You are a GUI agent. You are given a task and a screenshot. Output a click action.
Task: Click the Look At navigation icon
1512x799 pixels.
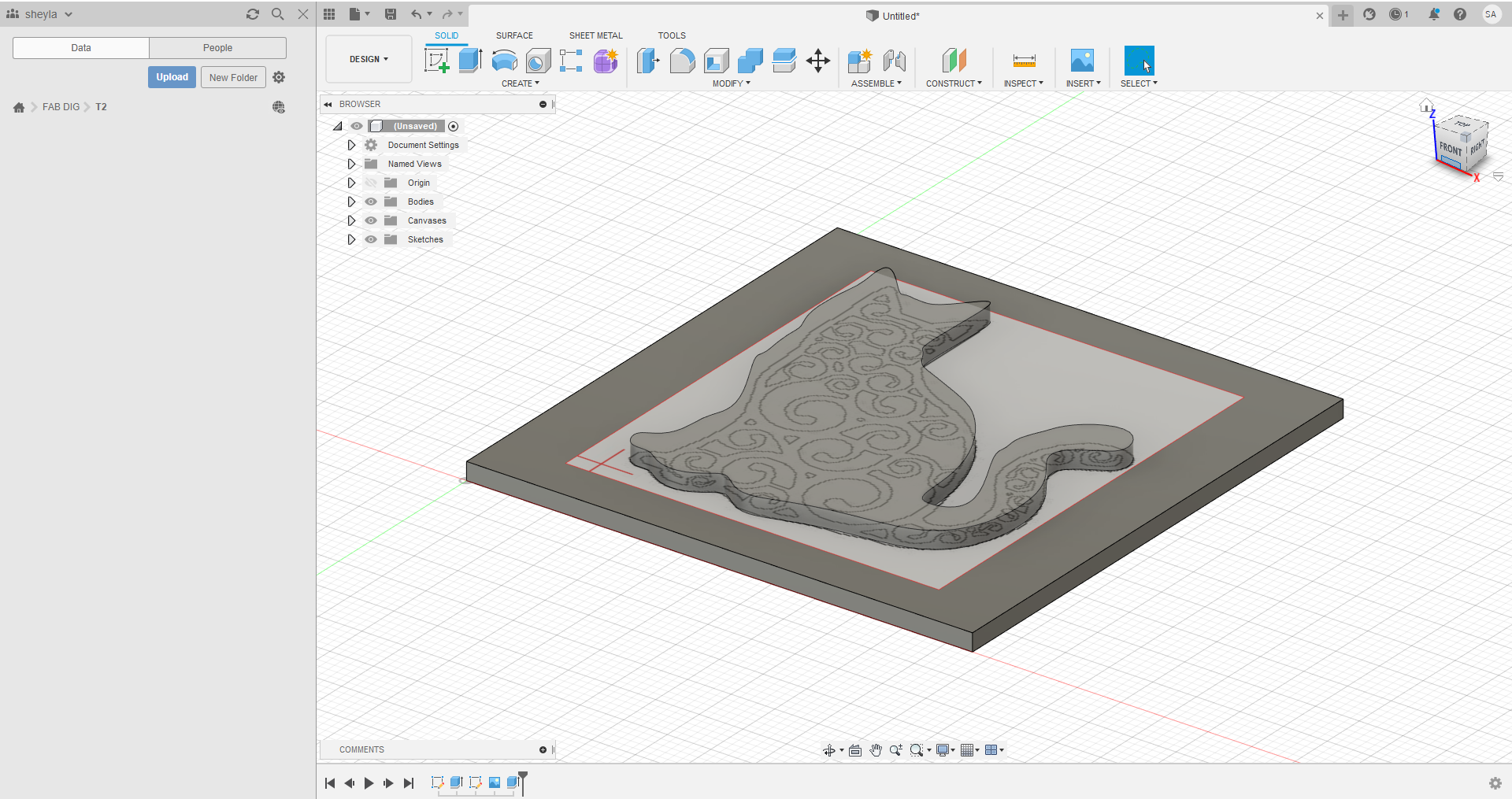point(855,750)
